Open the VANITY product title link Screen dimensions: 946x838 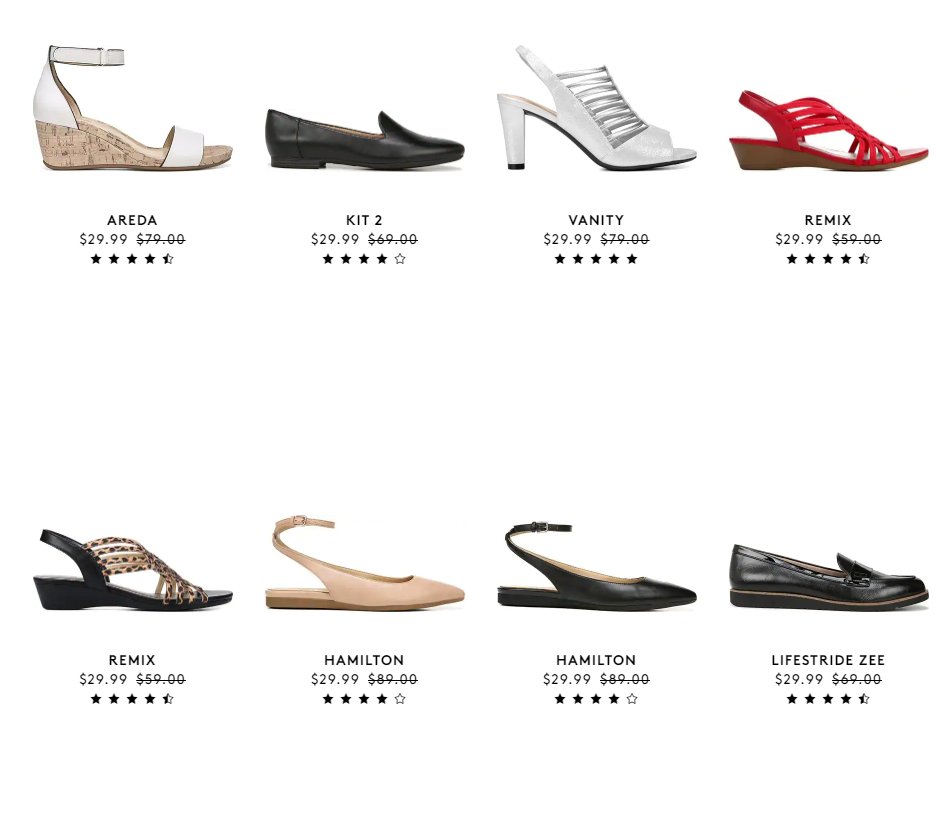click(596, 220)
